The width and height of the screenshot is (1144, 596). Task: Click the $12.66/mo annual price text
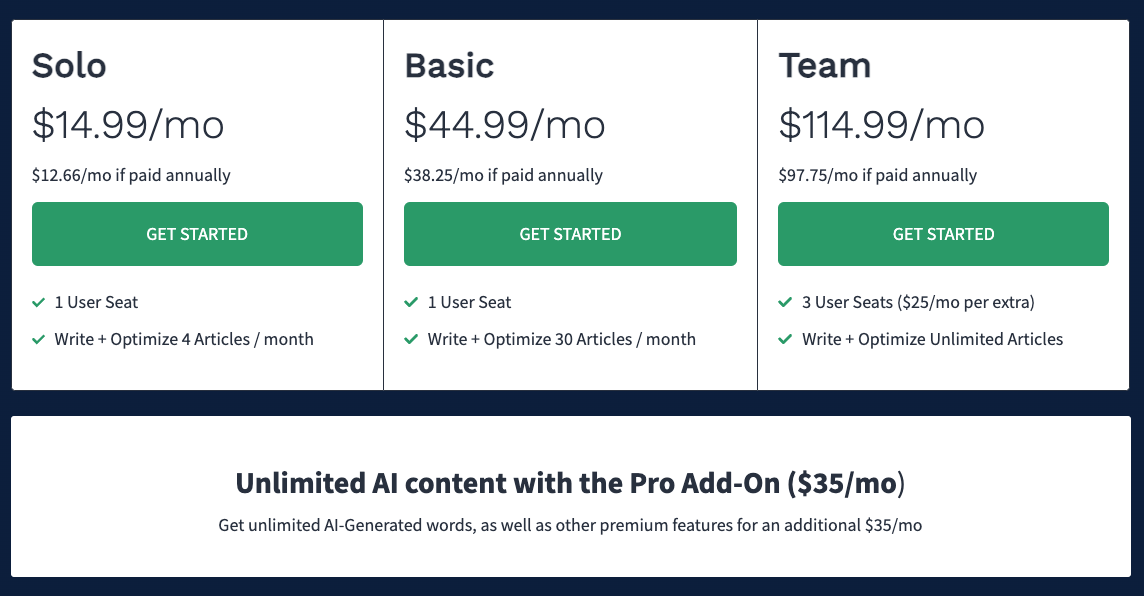pos(131,176)
